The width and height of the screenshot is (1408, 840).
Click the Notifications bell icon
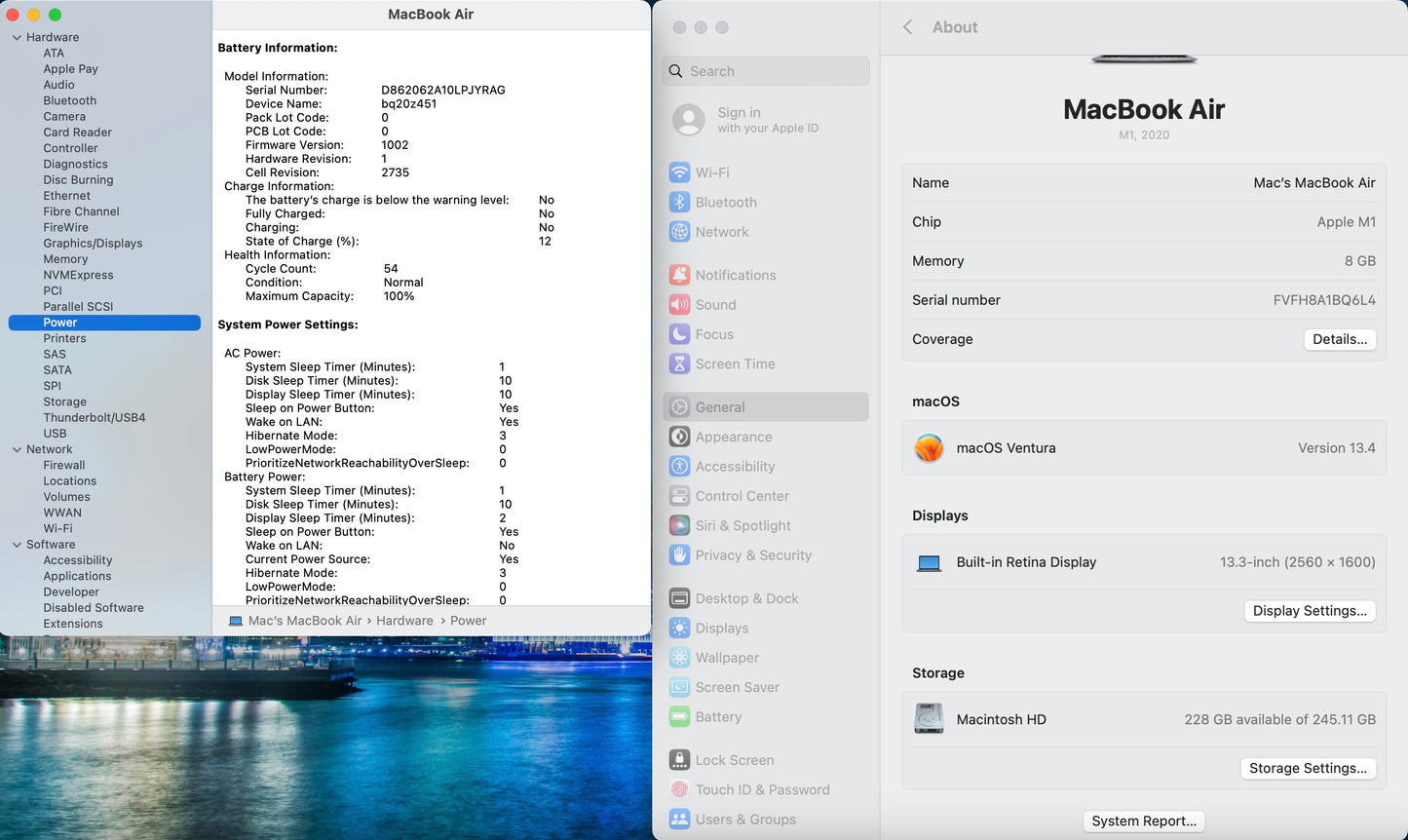pyautogui.click(x=679, y=275)
